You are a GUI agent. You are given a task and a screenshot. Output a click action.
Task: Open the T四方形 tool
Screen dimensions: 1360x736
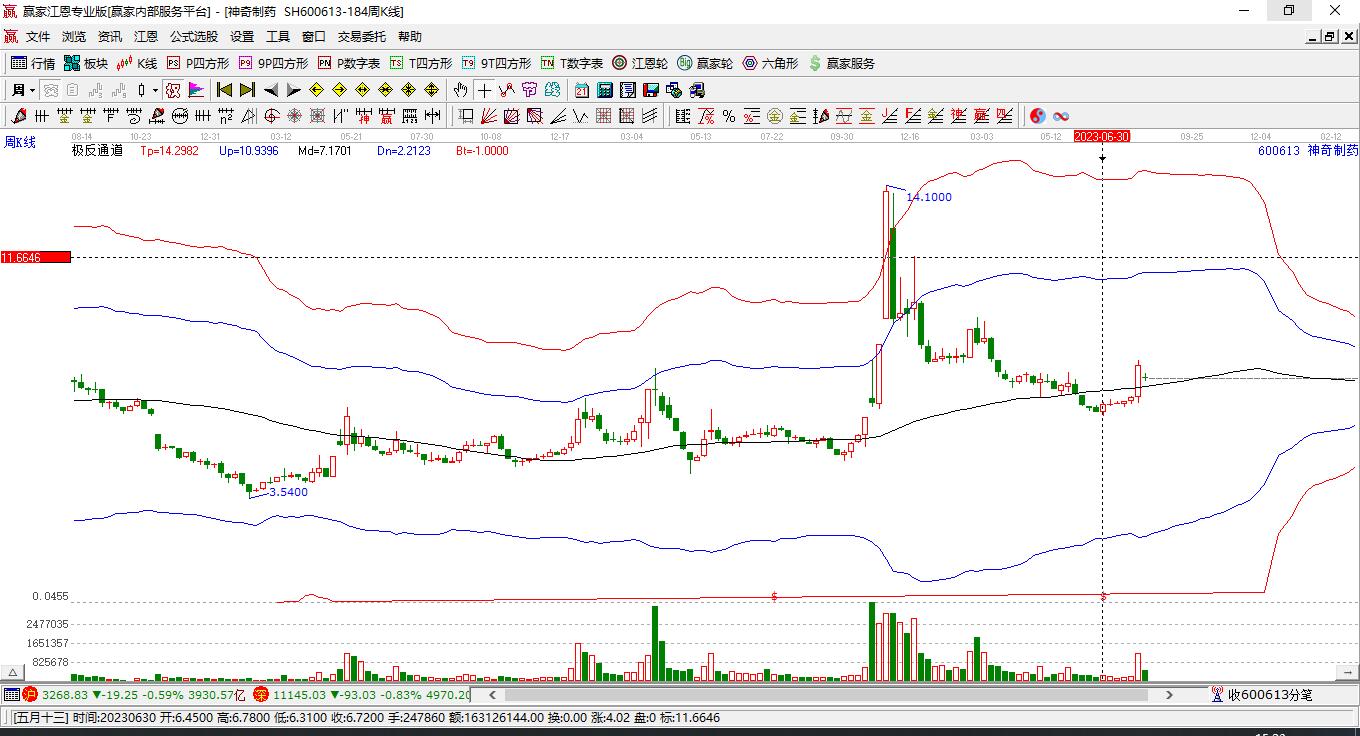pos(421,63)
